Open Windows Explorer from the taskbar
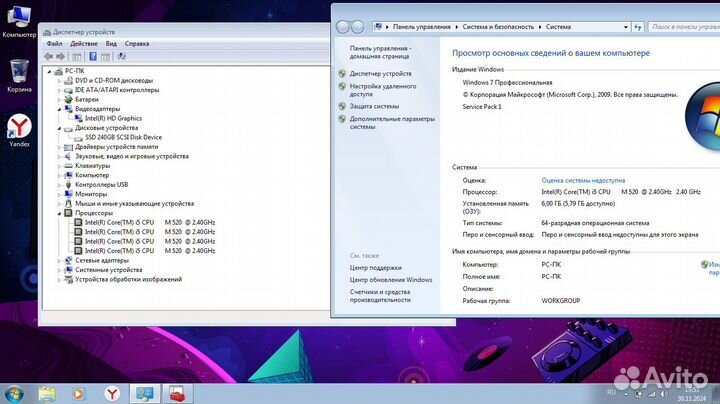The width and height of the screenshot is (720, 404). 47,394
